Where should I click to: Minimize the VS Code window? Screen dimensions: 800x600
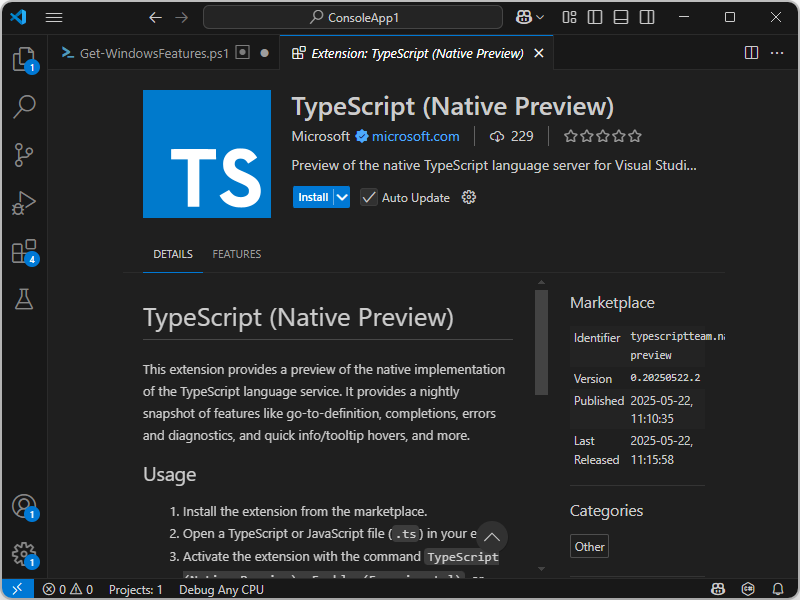pos(684,17)
